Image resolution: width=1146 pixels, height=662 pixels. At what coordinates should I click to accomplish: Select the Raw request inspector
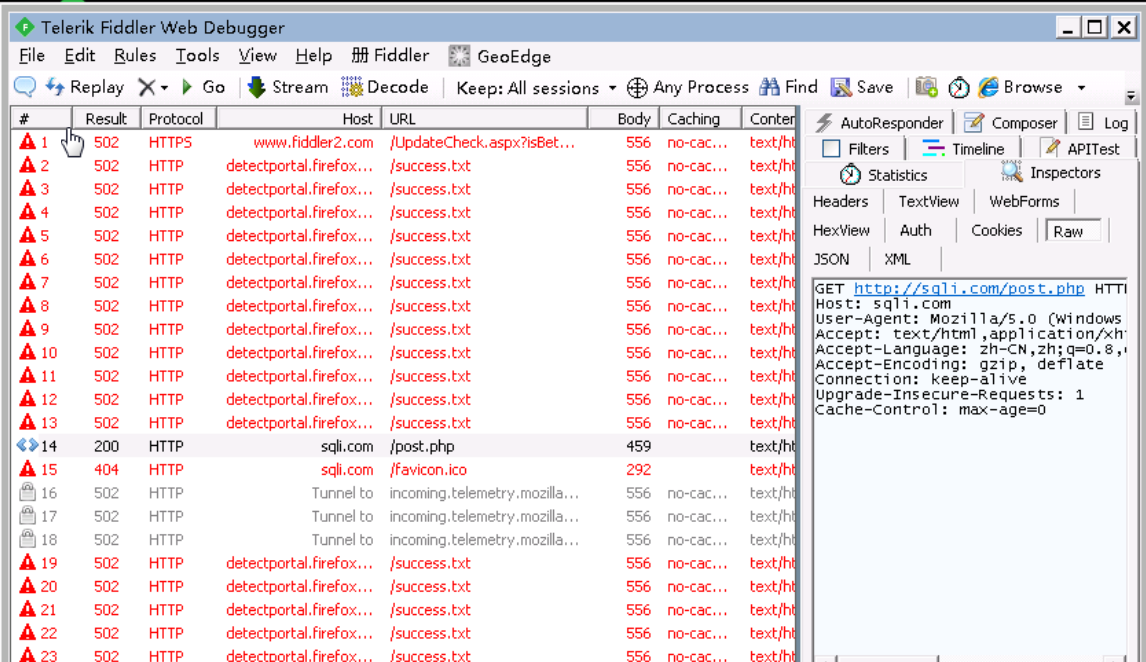[x=1073, y=231]
